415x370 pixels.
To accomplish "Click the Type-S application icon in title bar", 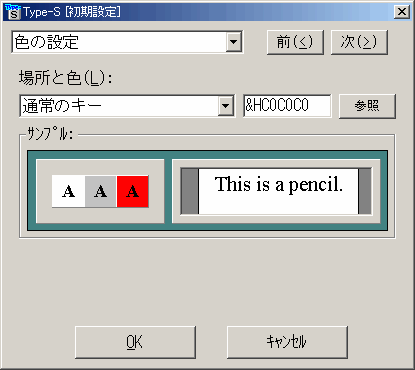I will pos(13,12).
